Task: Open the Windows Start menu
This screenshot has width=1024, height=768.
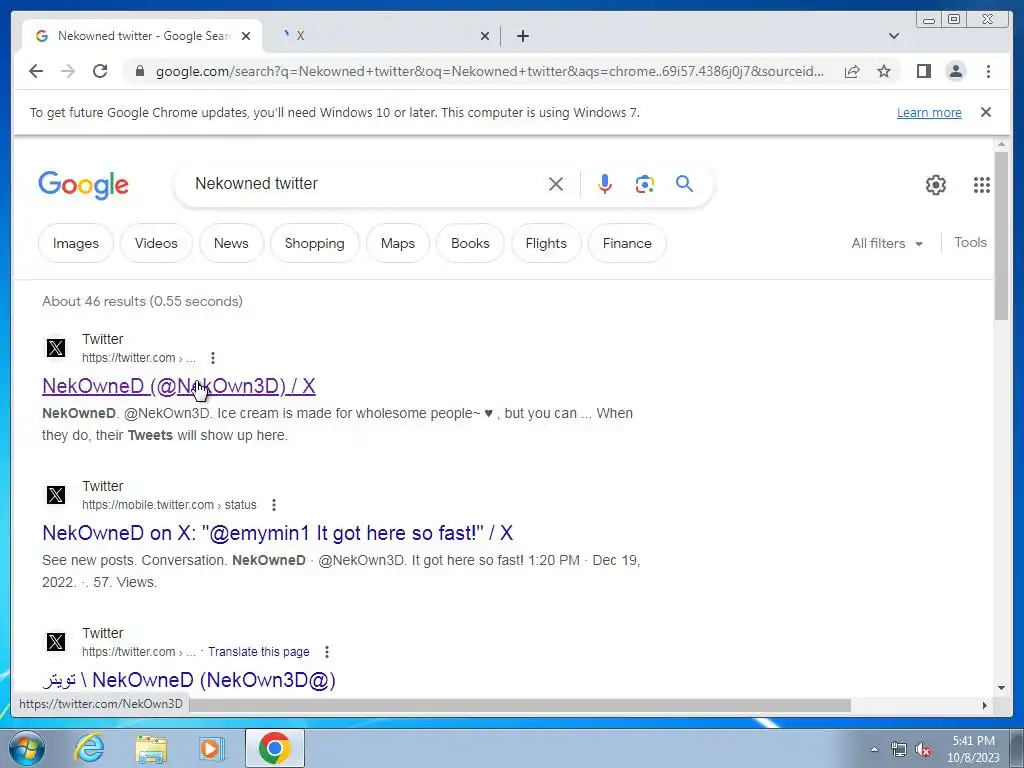Action: 25,749
